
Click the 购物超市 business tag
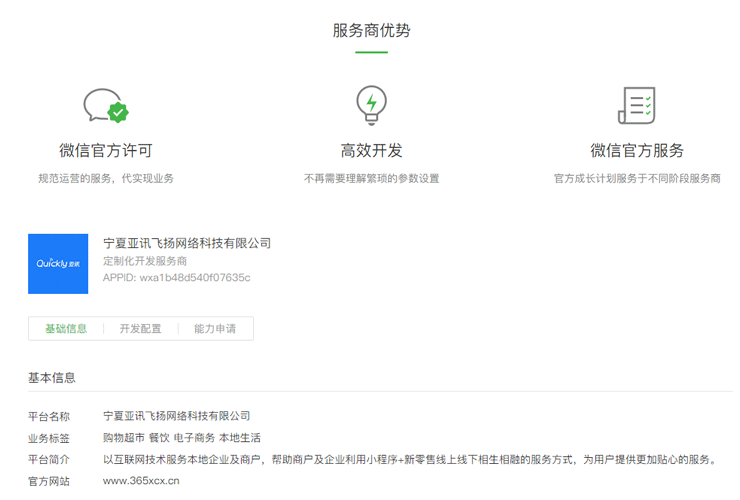[x=124, y=438]
